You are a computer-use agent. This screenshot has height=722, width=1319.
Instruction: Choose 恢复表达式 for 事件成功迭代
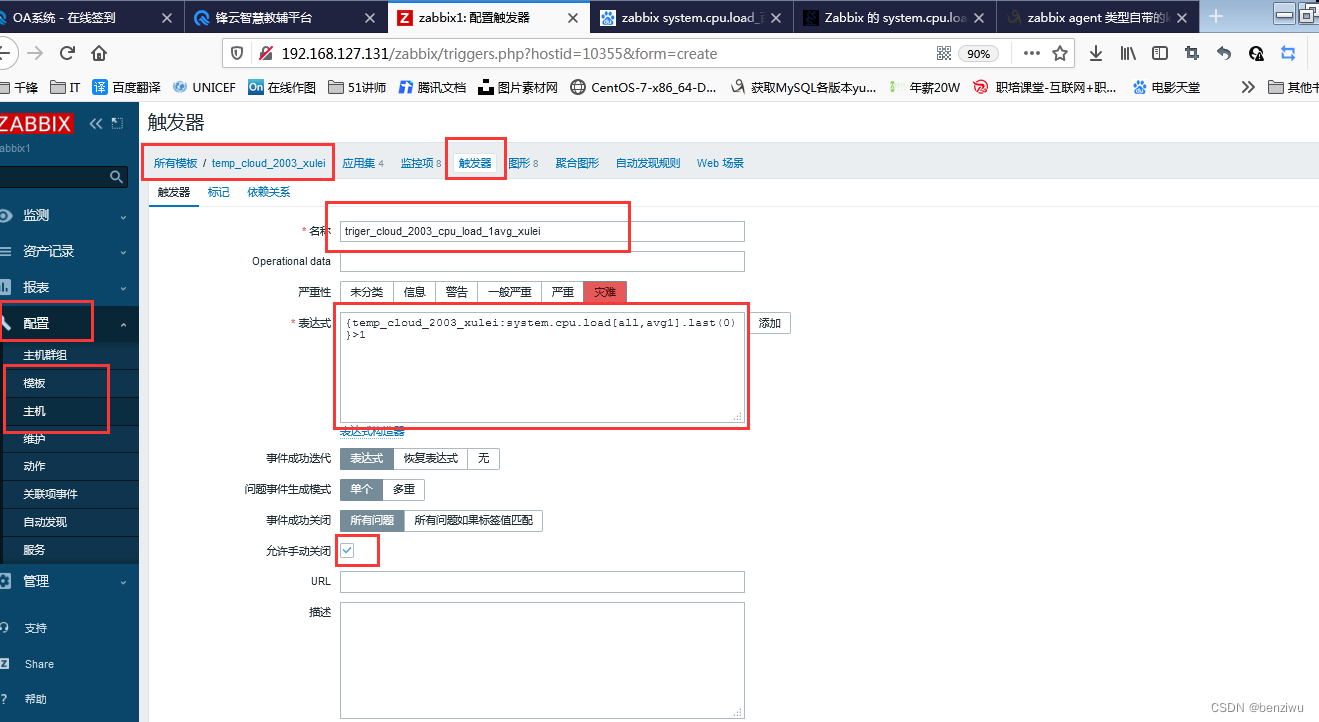pos(430,458)
